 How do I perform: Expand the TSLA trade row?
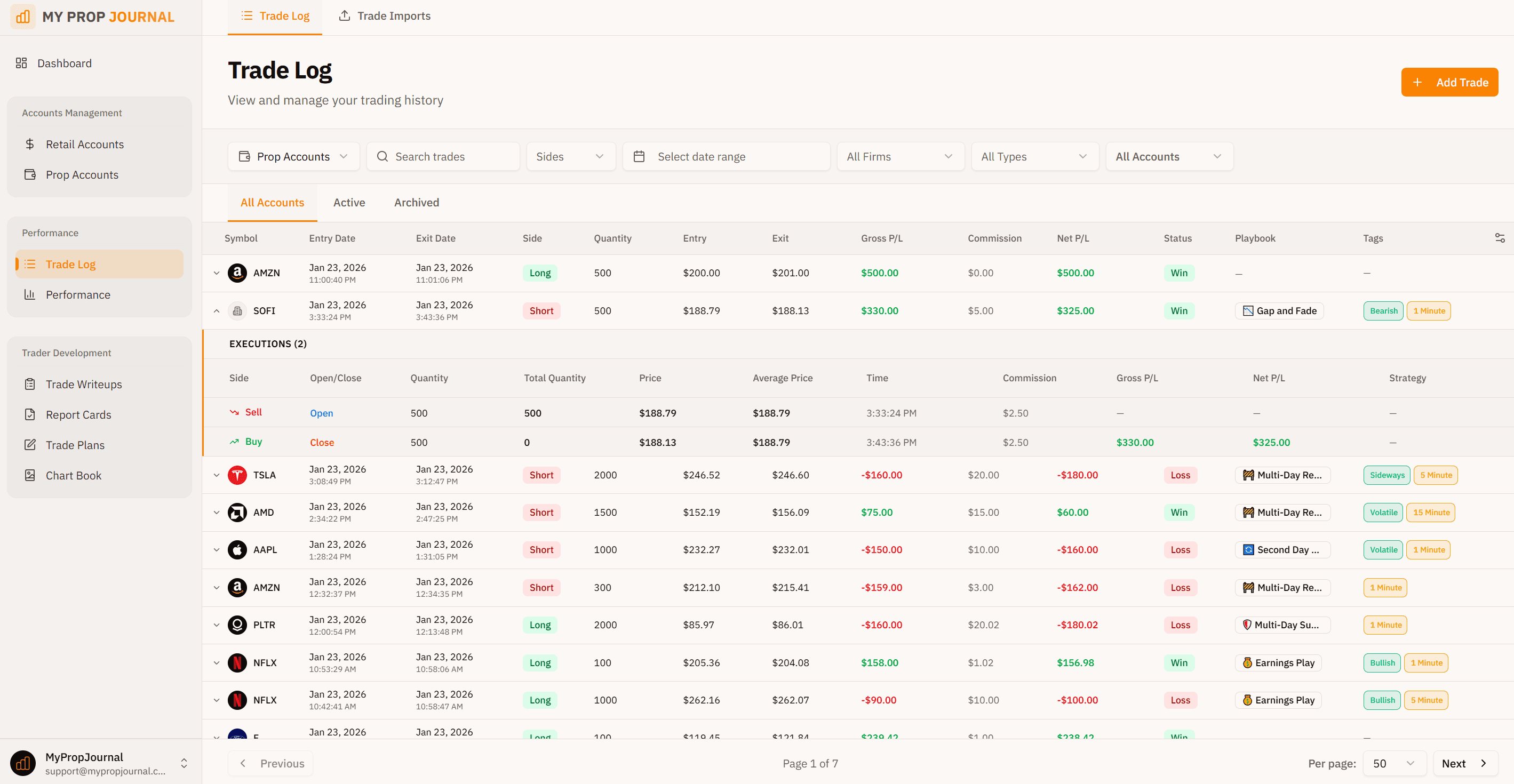tap(216, 475)
